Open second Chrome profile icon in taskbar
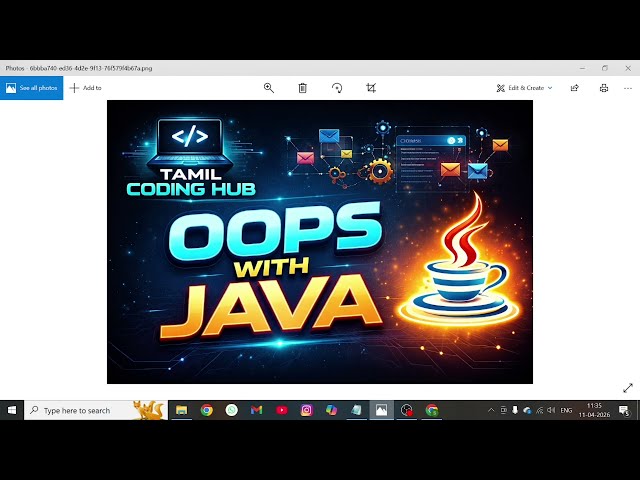The image size is (640, 480). (x=431, y=410)
